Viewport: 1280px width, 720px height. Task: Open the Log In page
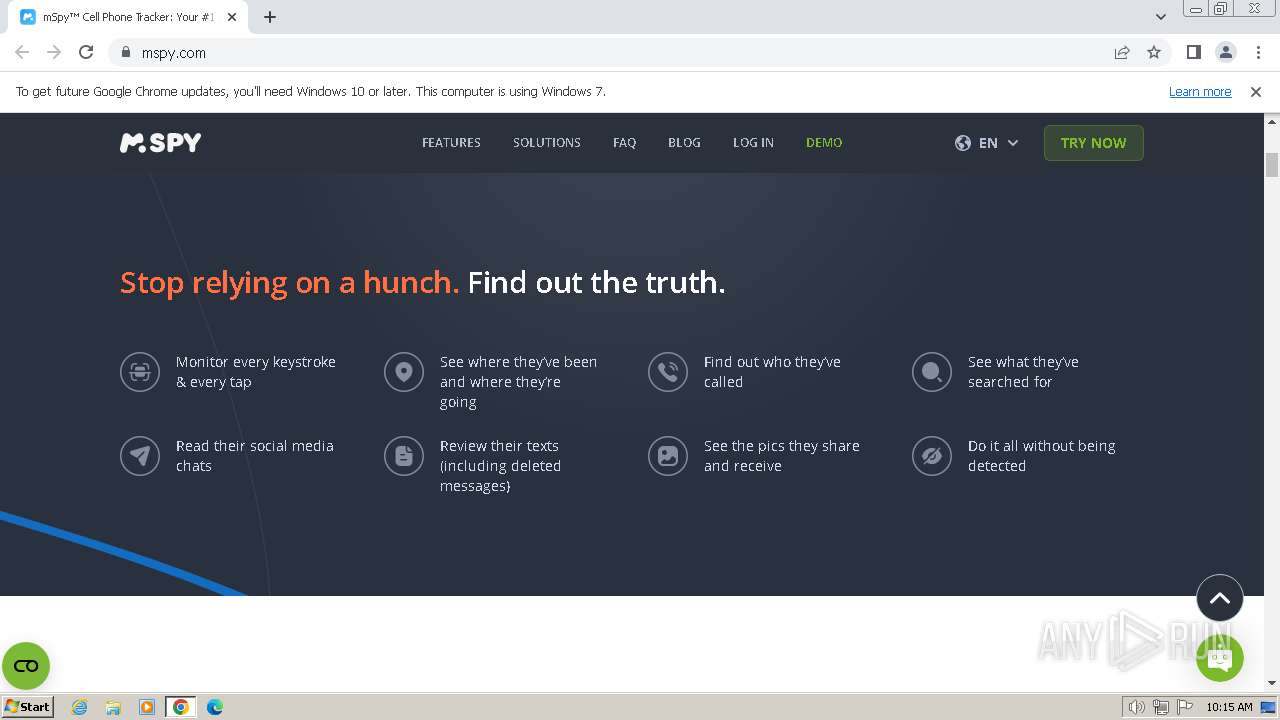753,142
